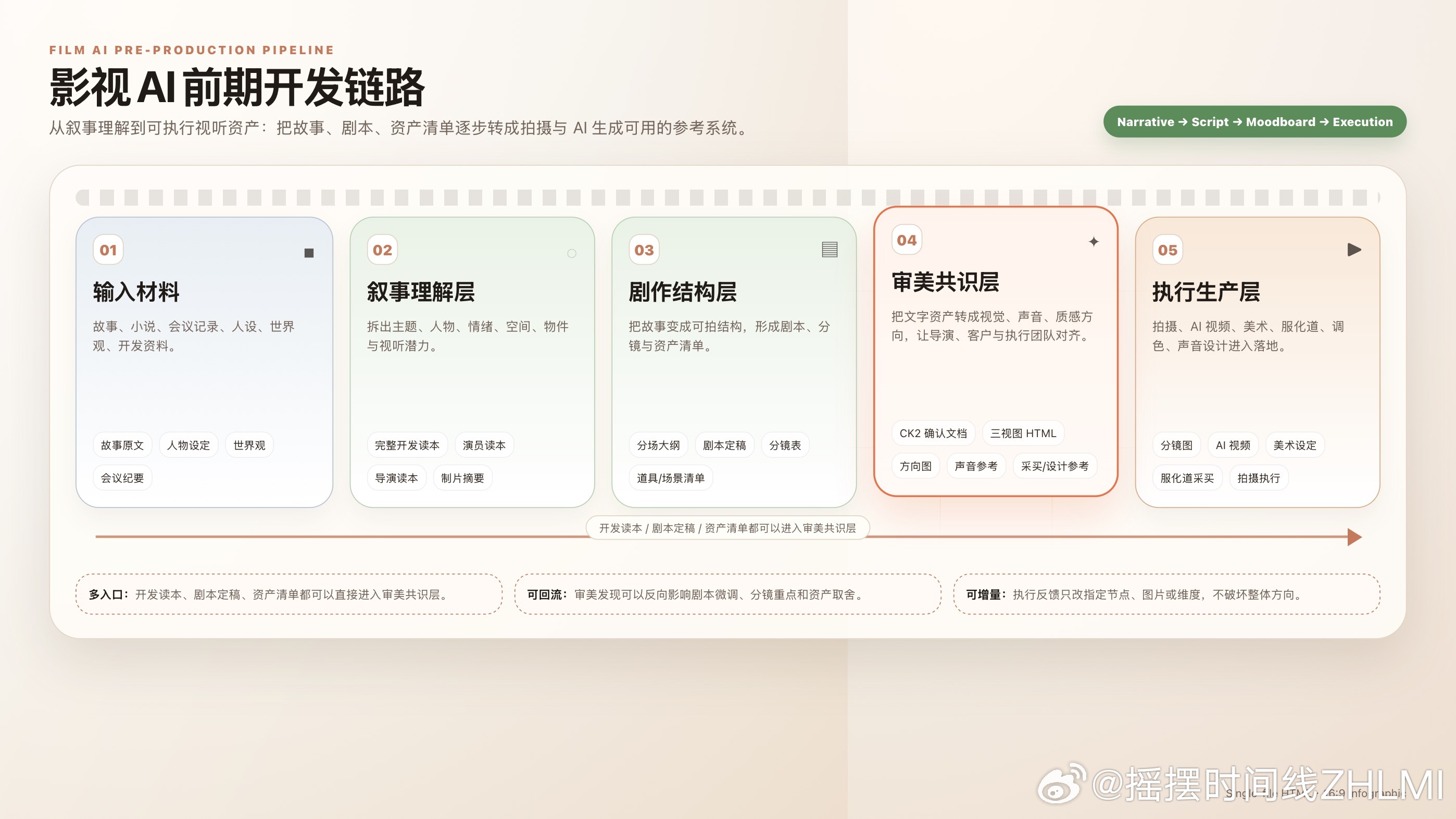1456x819 pixels.
Task: Click the 03 number badge
Action: coord(644,250)
